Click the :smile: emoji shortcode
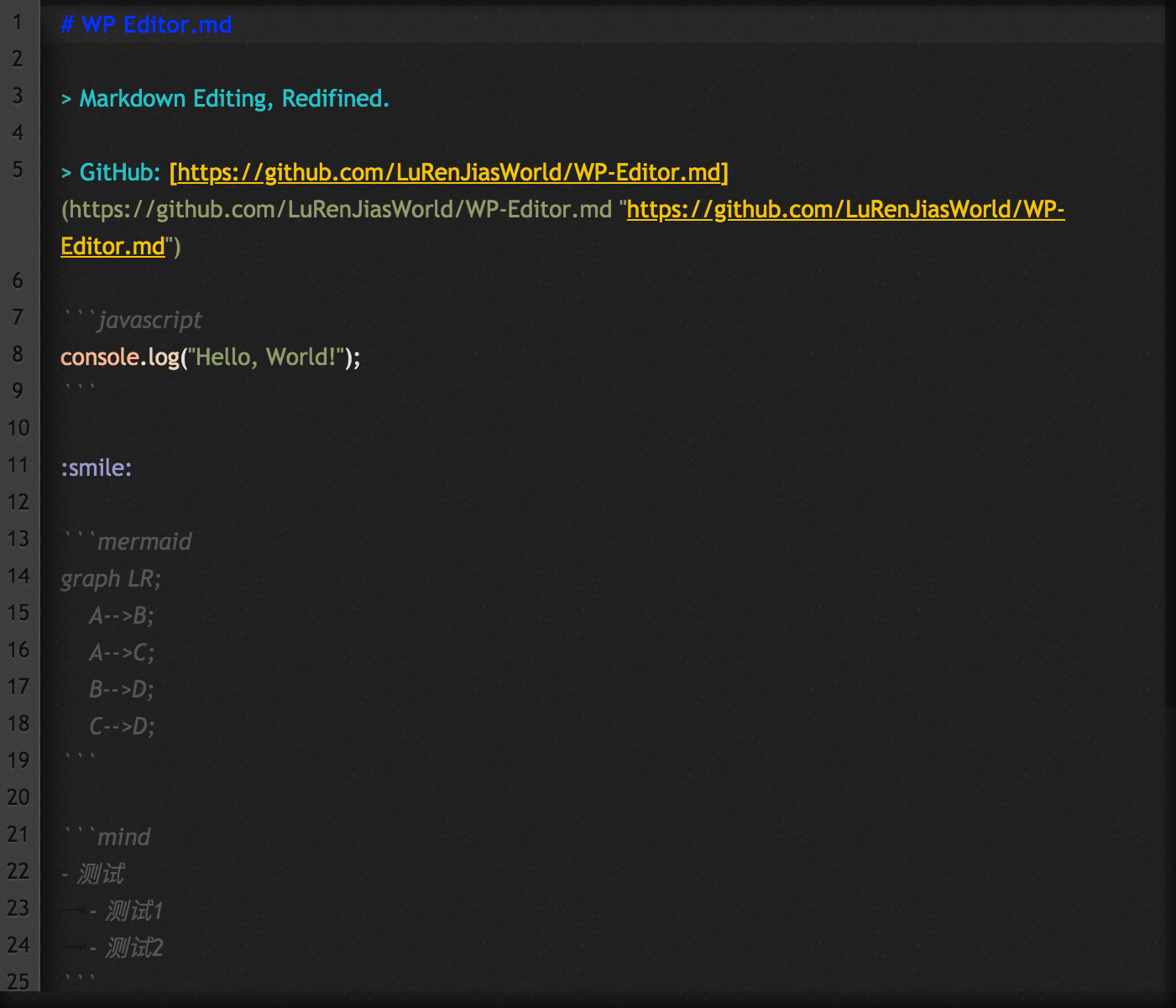The height and width of the screenshot is (1008, 1176). coord(97,467)
